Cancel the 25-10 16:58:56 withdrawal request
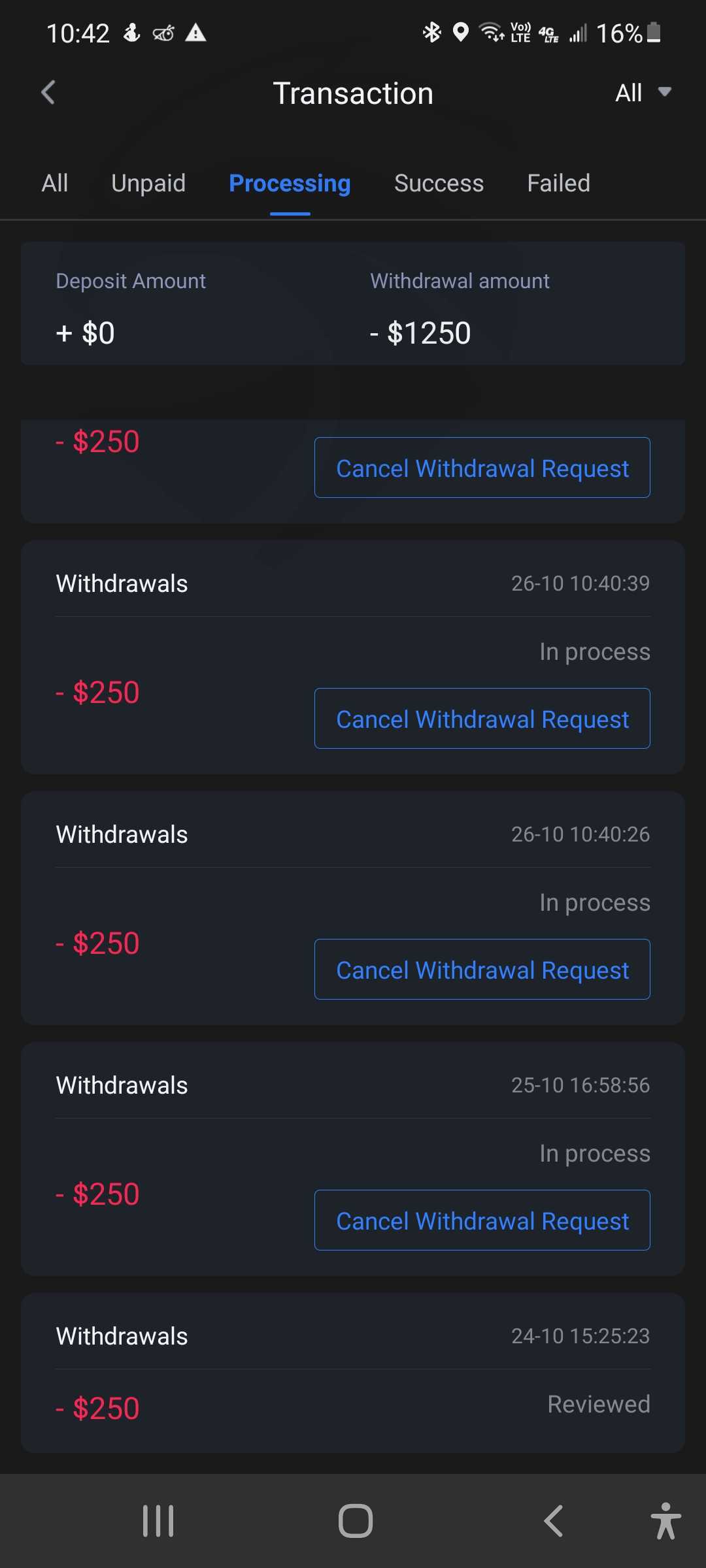706x1568 pixels. (482, 1220)
